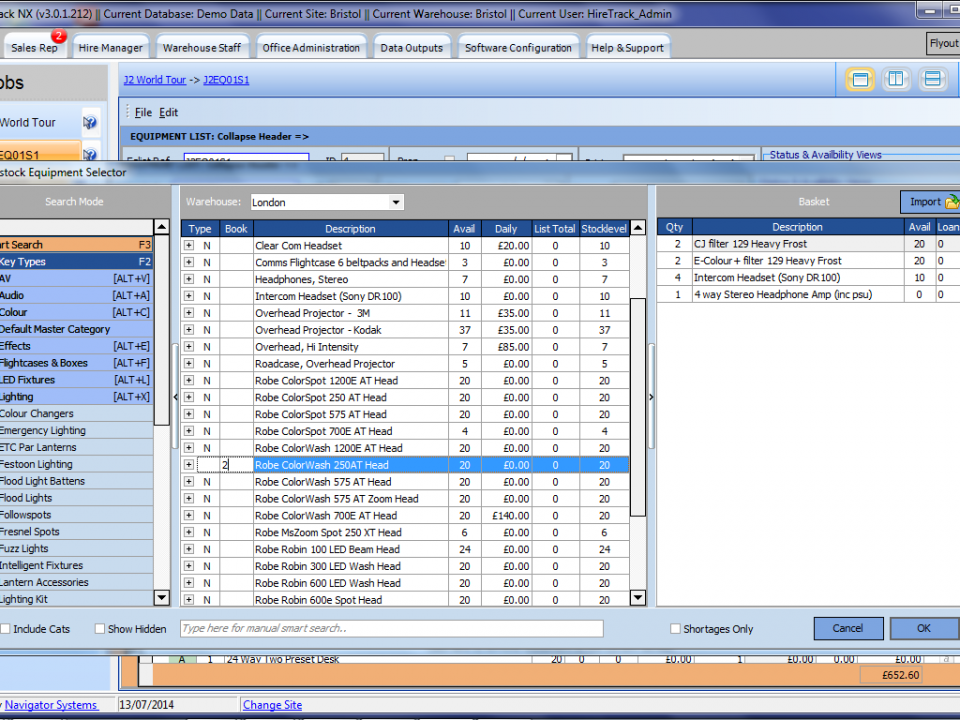Select the single-pane window layout icon

point(859,80)
